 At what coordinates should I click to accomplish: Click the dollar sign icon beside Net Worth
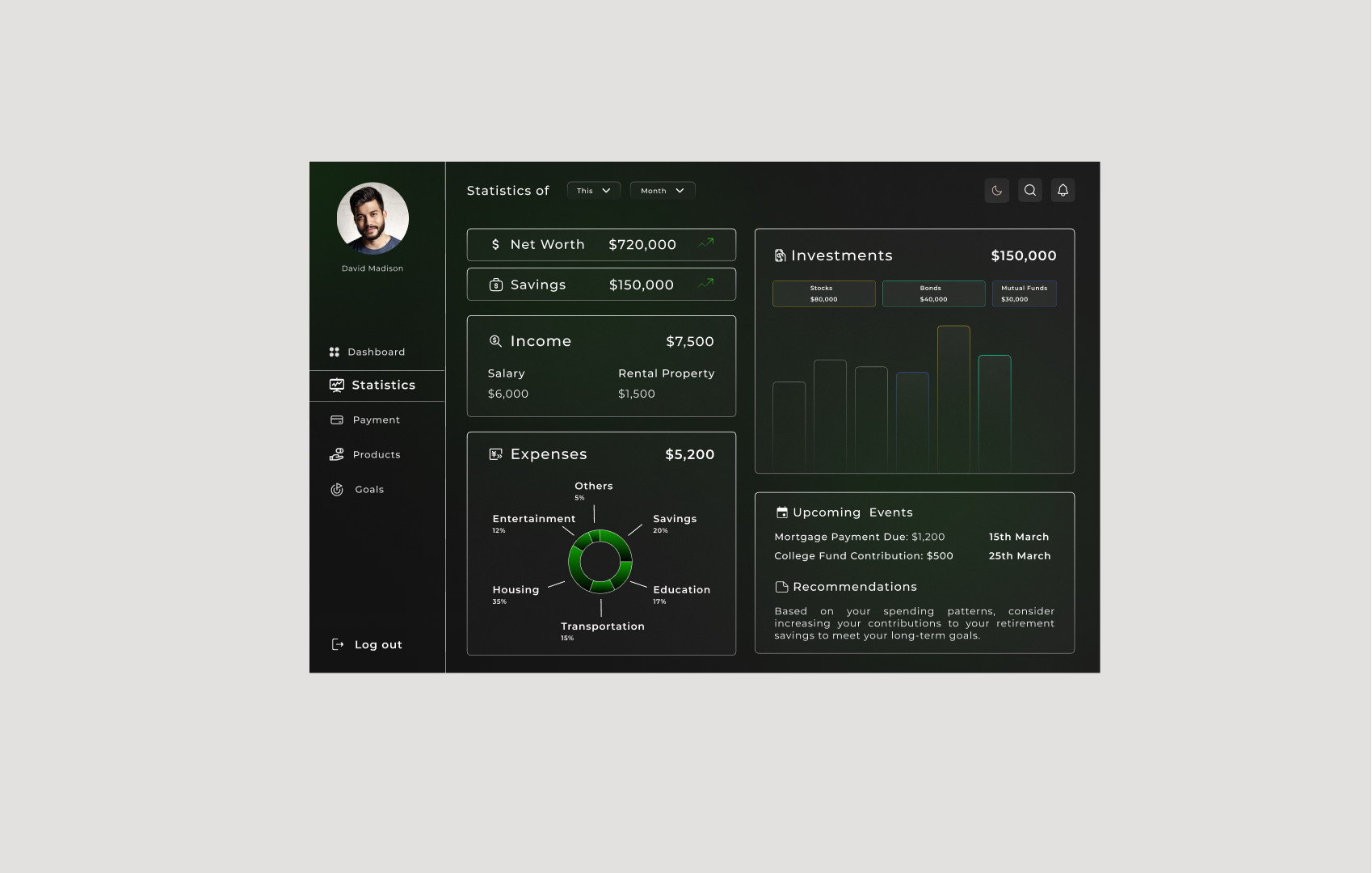tap(496, 244)
